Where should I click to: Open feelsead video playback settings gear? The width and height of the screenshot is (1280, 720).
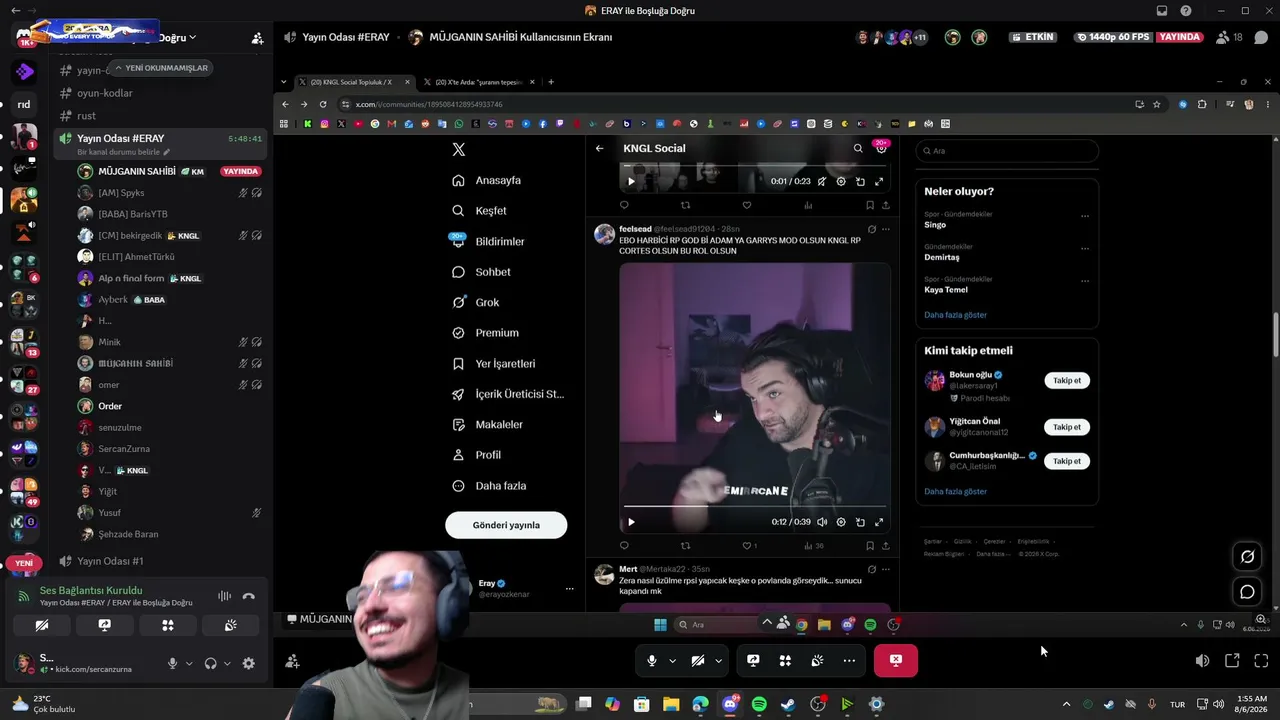point(841,522)
